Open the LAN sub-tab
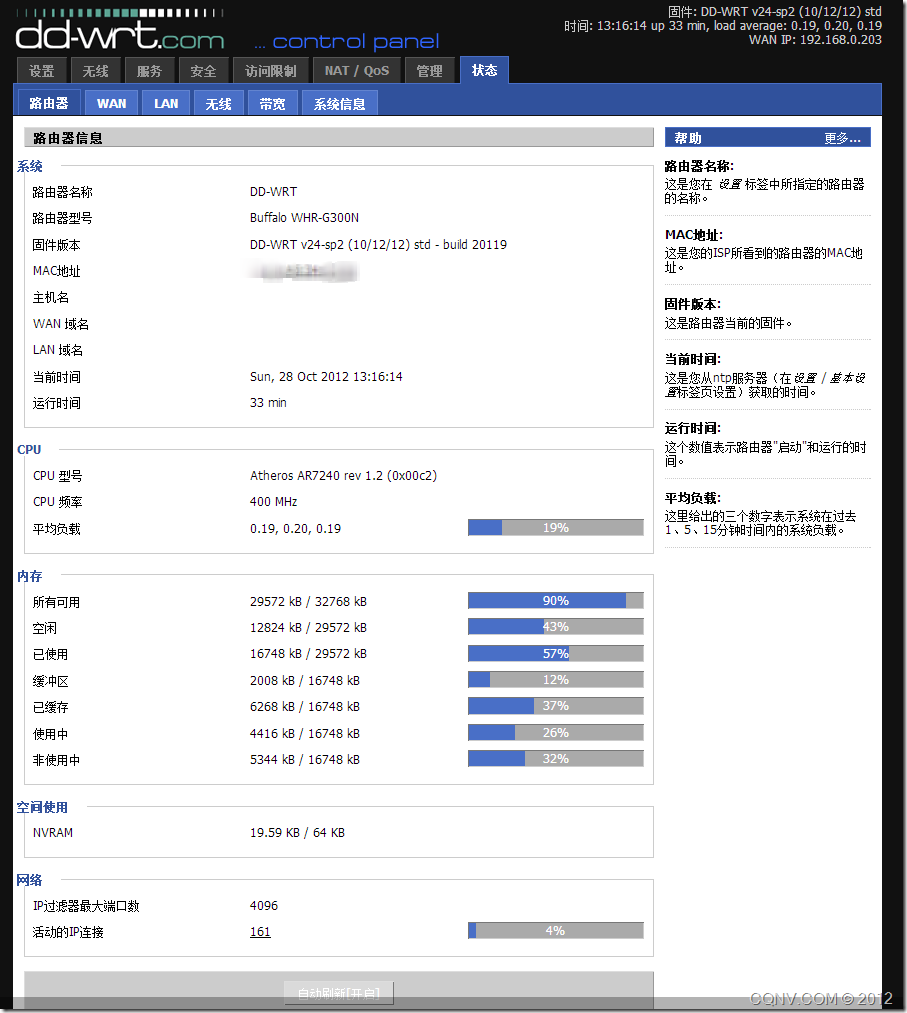 point(166,103)
